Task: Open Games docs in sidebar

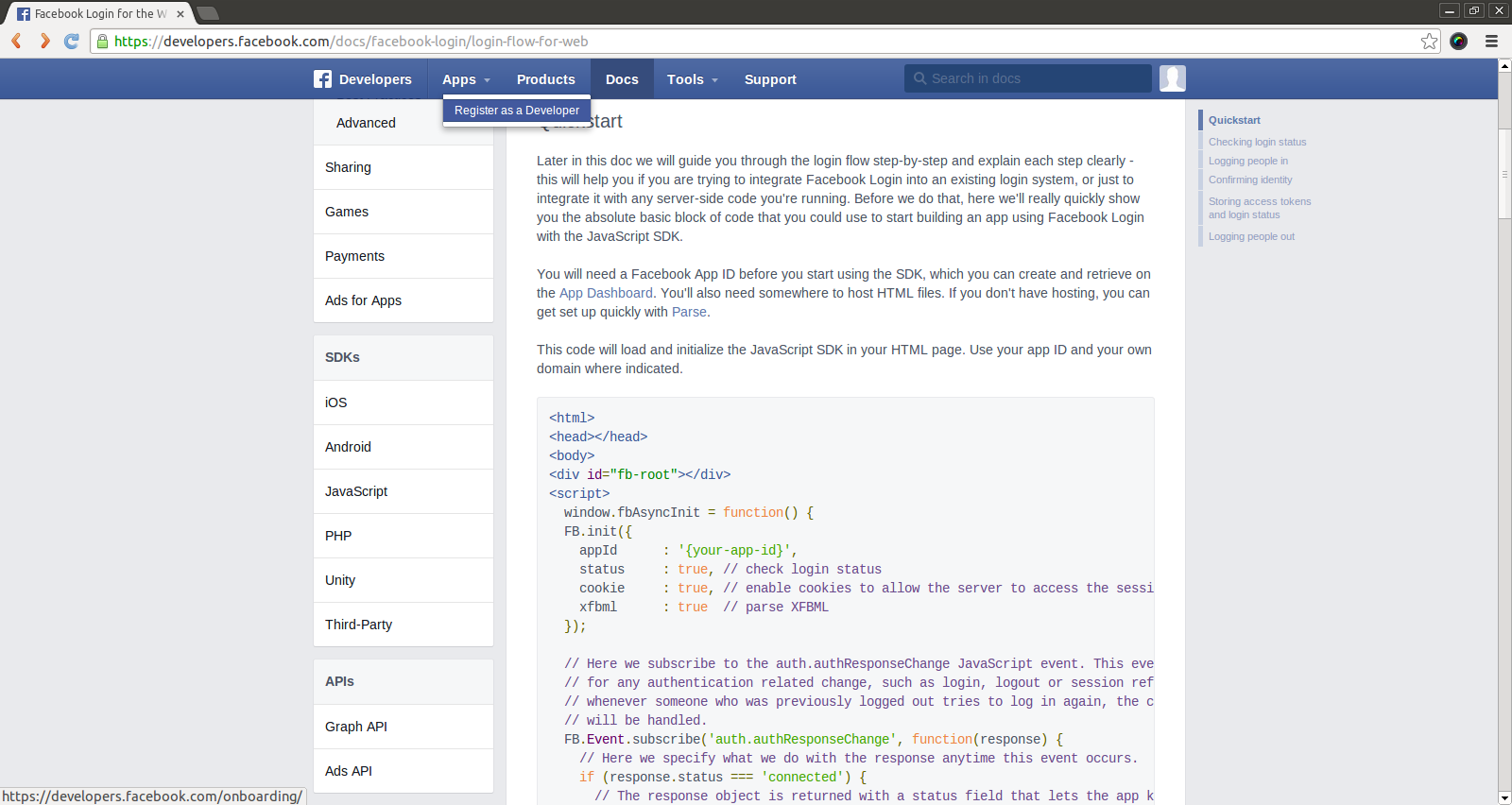Action: pos(404,212)
